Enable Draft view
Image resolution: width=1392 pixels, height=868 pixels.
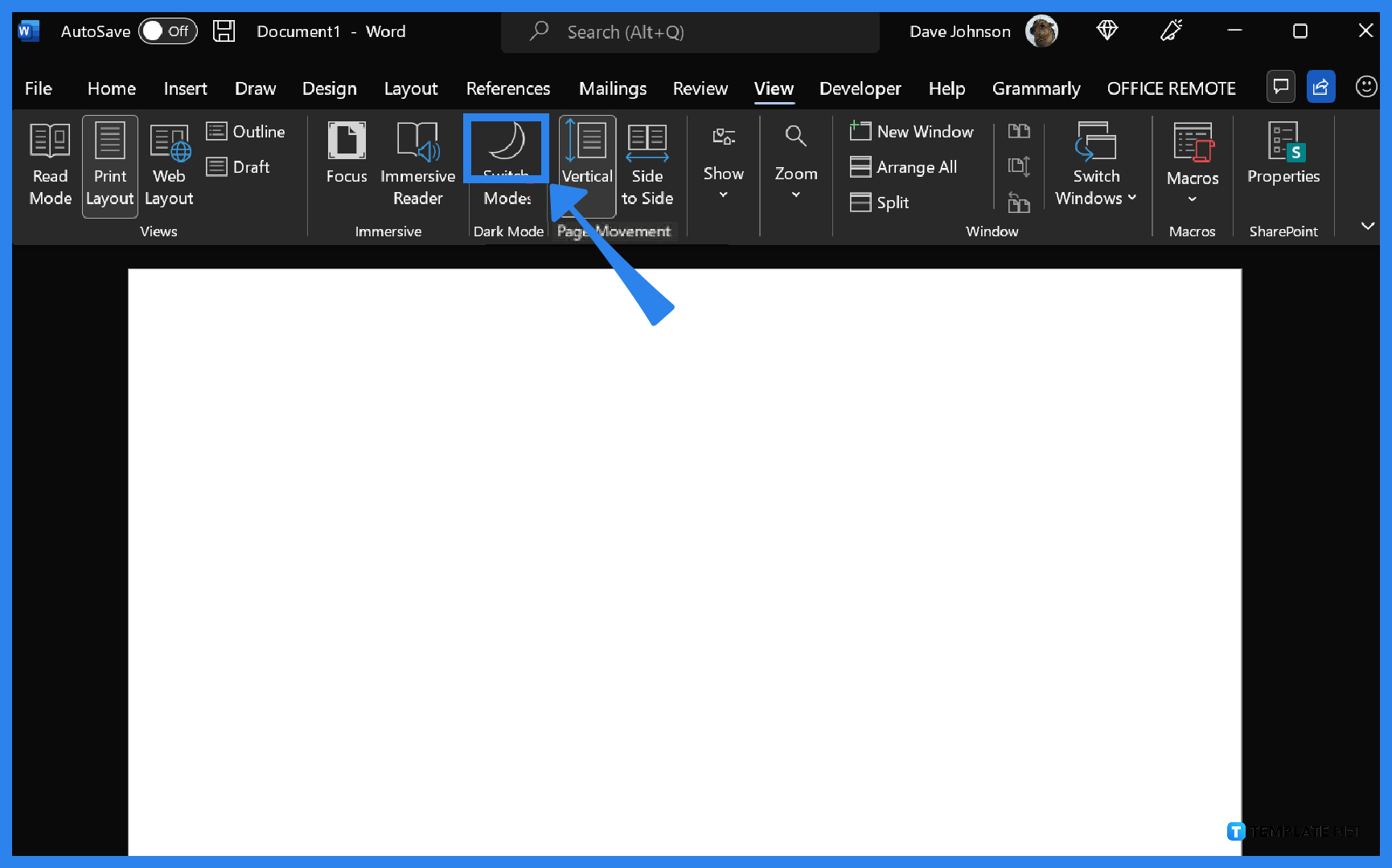click(x=239, y=166)
